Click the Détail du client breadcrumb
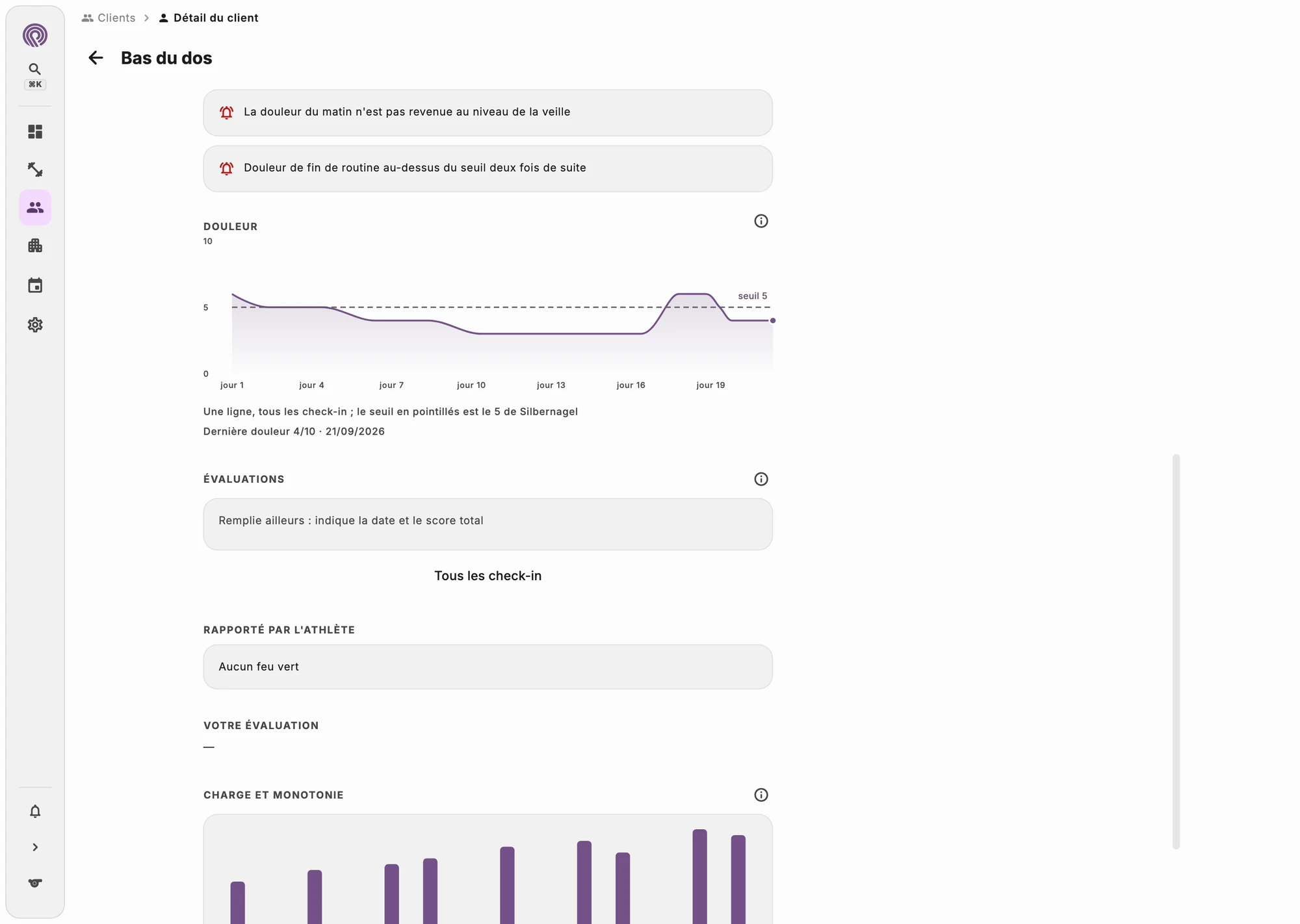Image resolution: width=1300 pixels, height=924 pixels. pyautogui.click(x=209, y=18)
